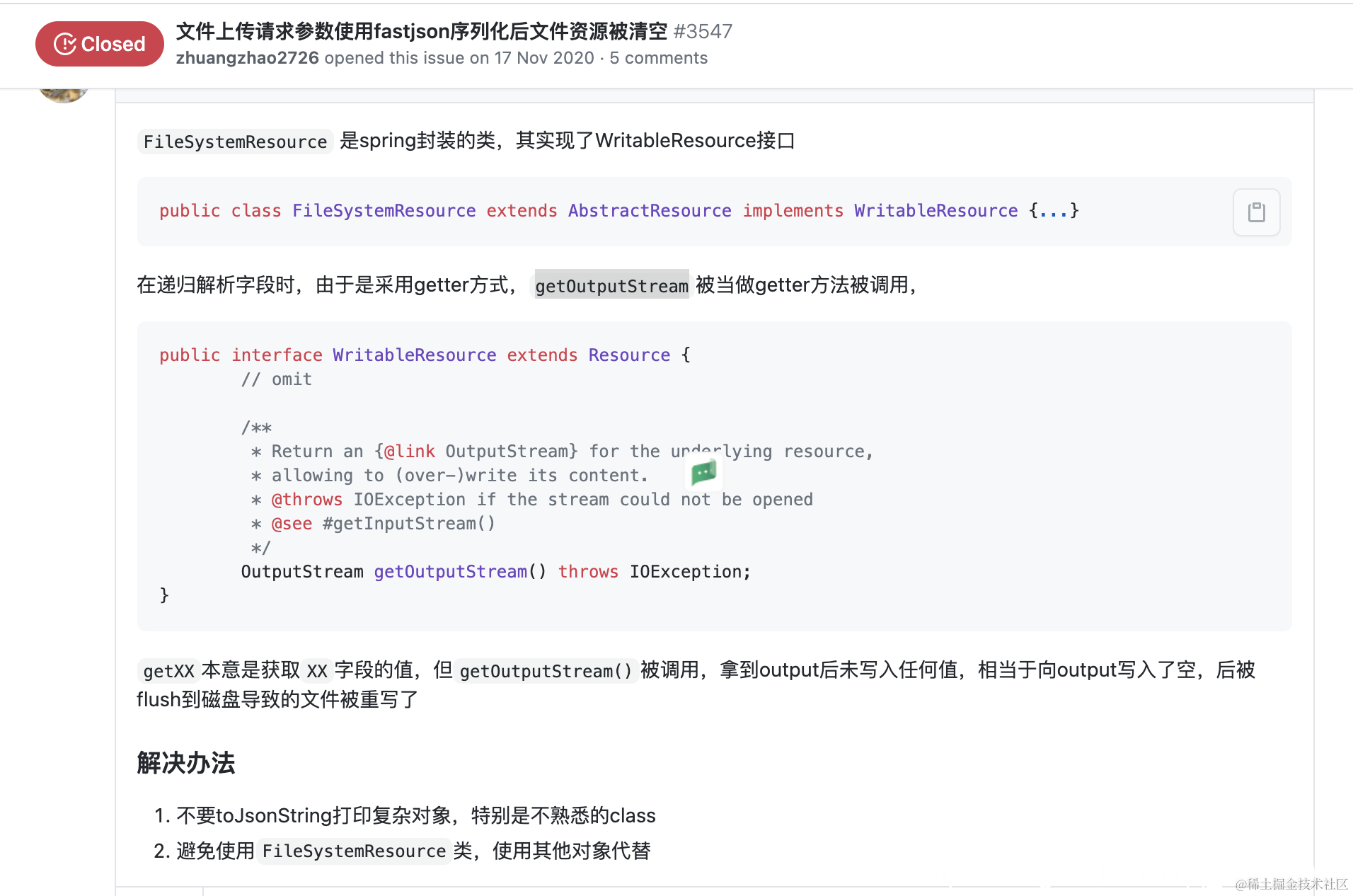Click the '17 Nov 2020' date text
This screenshot has width=1353, height=896.
pyautogui.click(x=544, y=58)
